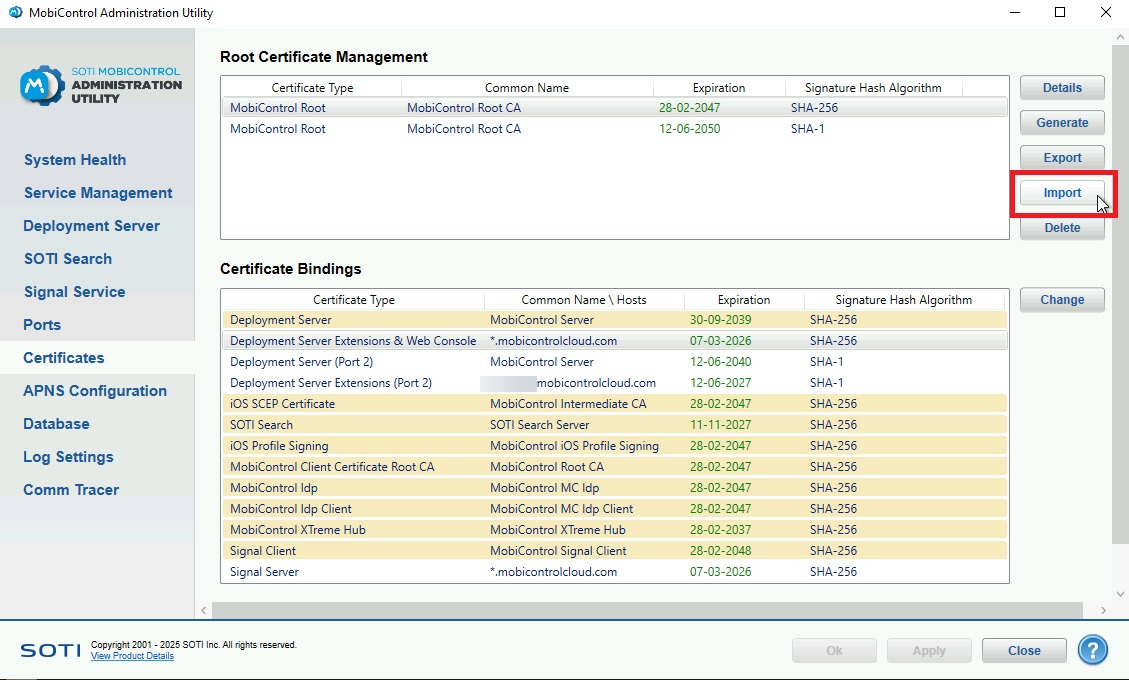Open the Deployment Server section
This screenshot has height=680, width=1129.
91,225
